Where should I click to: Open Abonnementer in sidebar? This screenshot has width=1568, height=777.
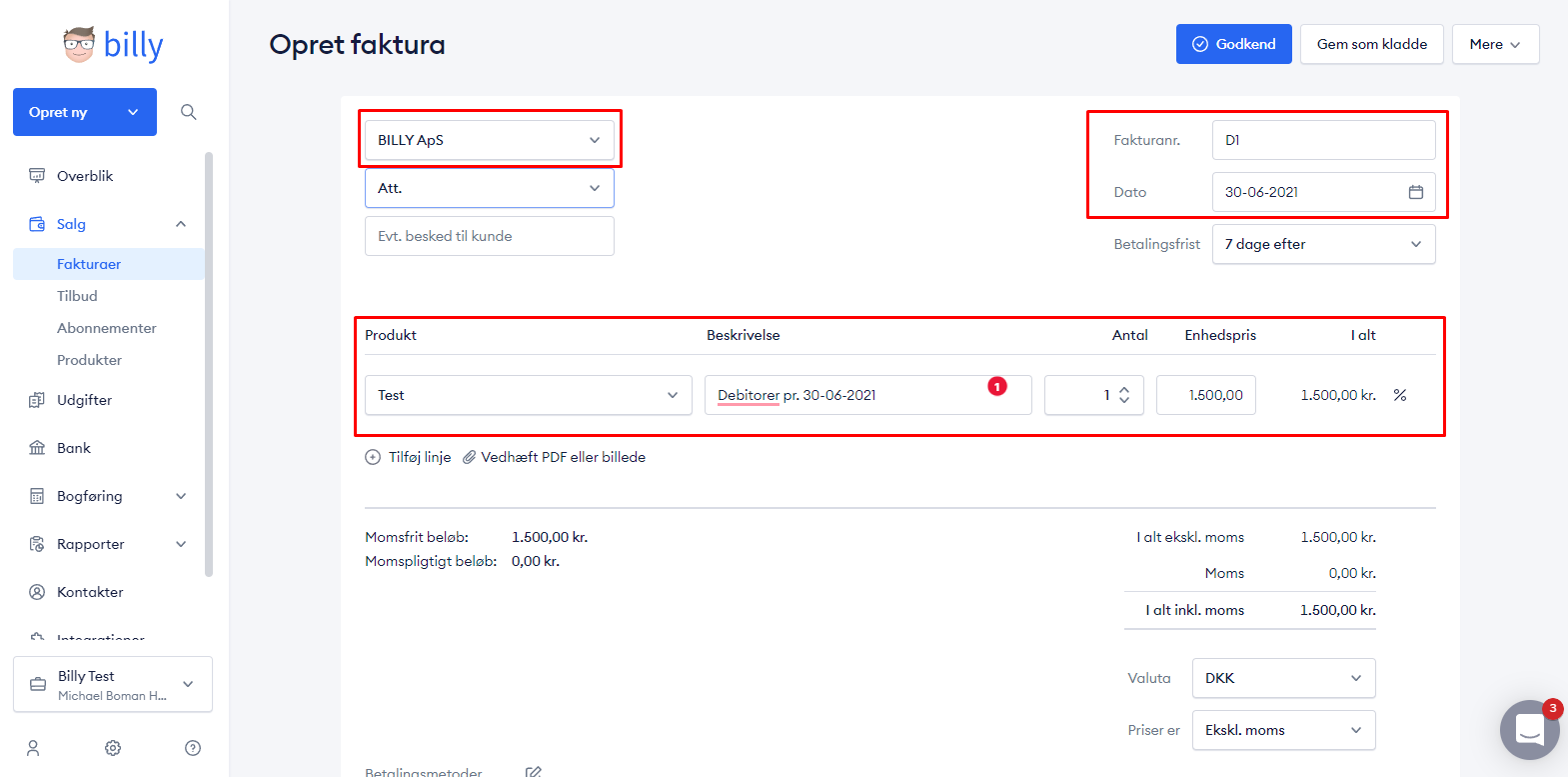[107, 328]
